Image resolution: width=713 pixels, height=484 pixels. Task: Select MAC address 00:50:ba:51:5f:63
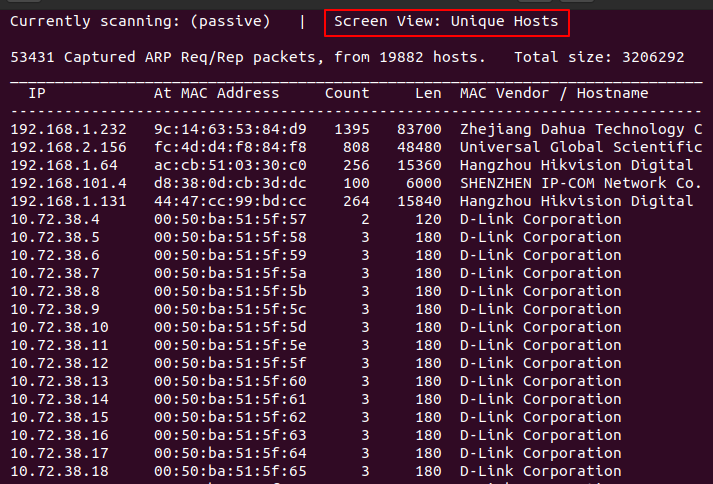[x=230, y=435]
